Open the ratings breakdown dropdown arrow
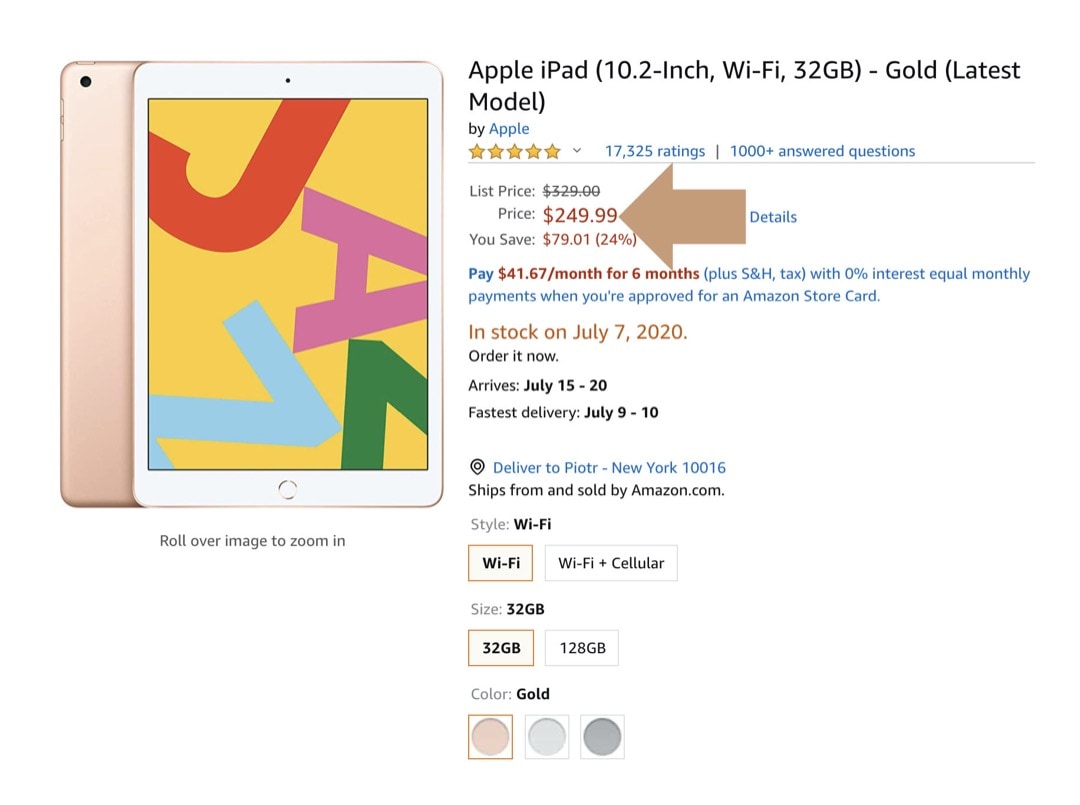1080x805 pixels. 577,151
